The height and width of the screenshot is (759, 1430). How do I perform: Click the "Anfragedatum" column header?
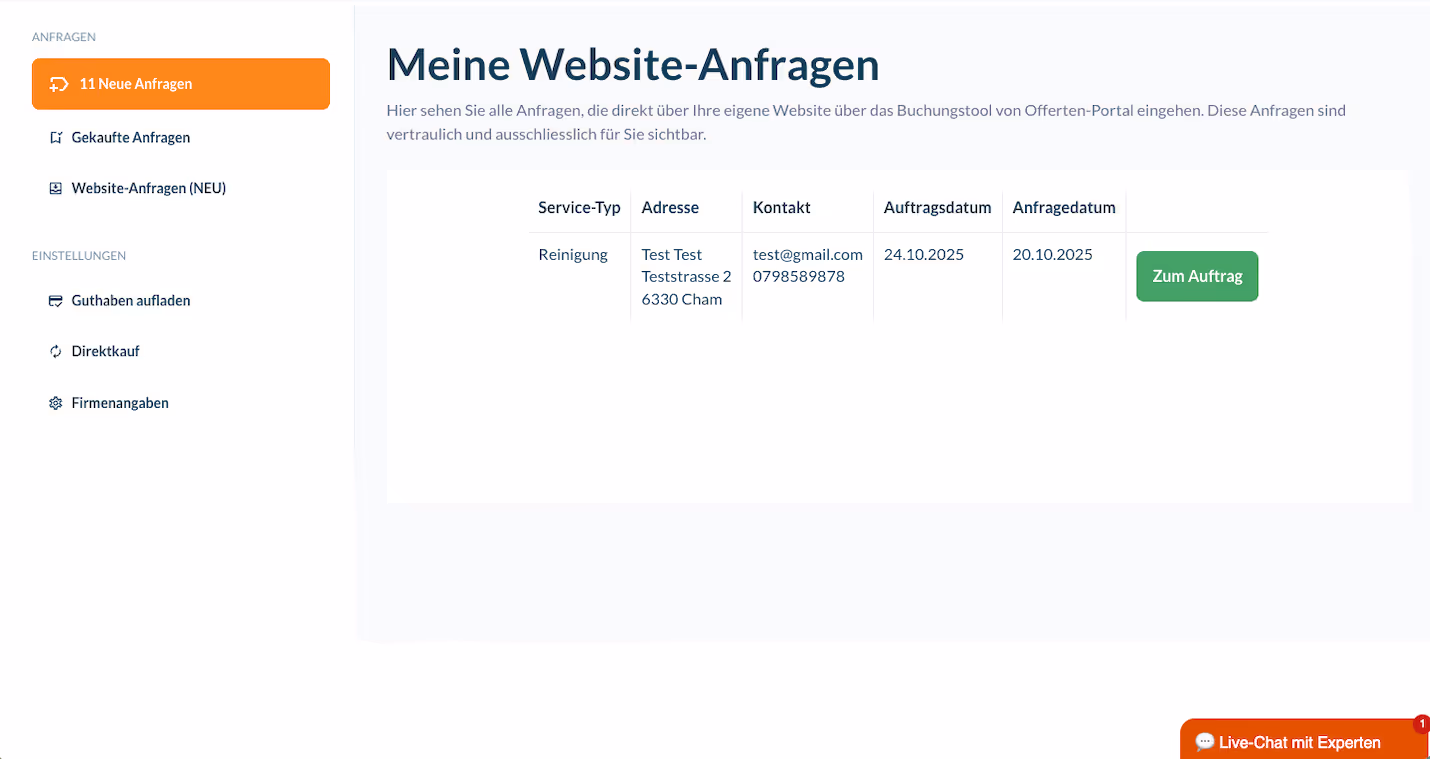[x=1064, y=207]
